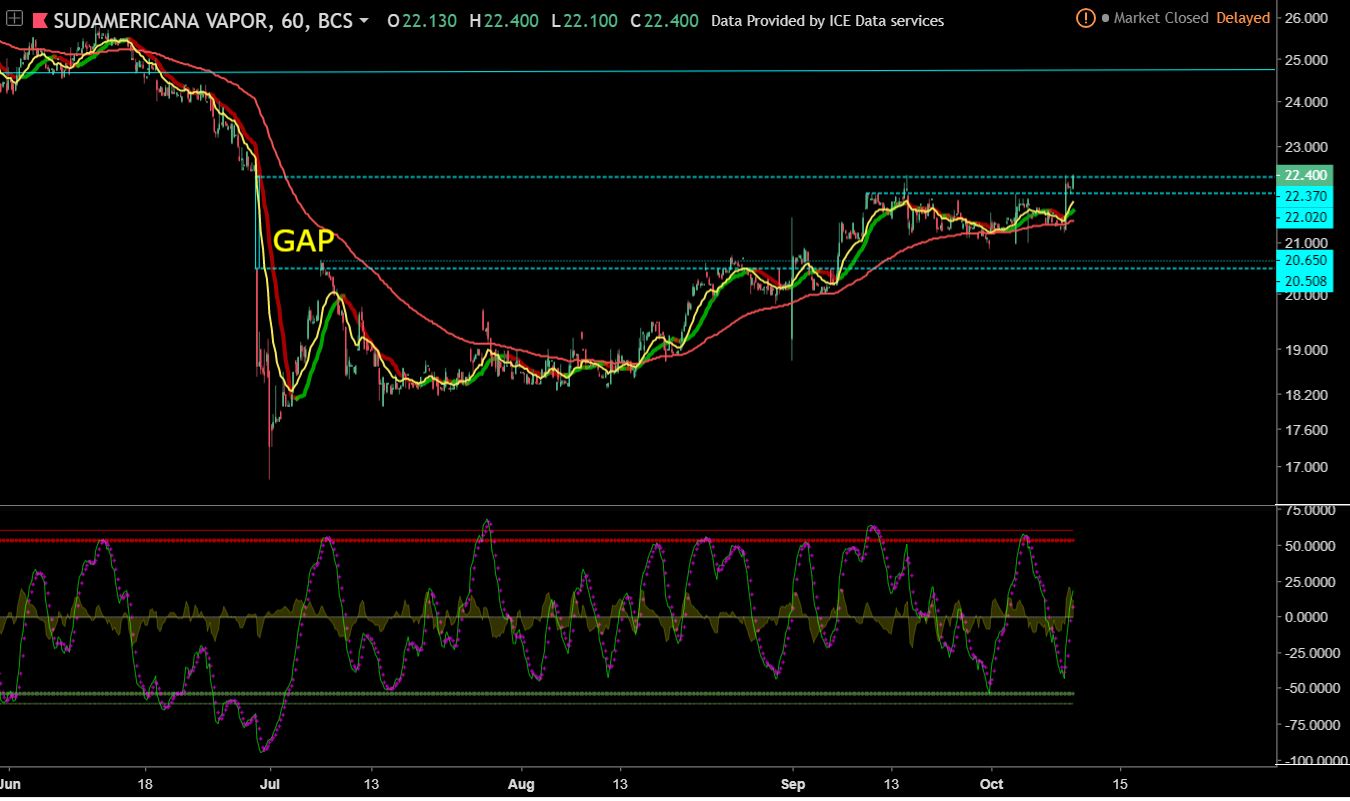The height and width of the screenshot is (801, 1350).
Task: Click the orange delayed data warning icon
Action: coord(1085,18)
